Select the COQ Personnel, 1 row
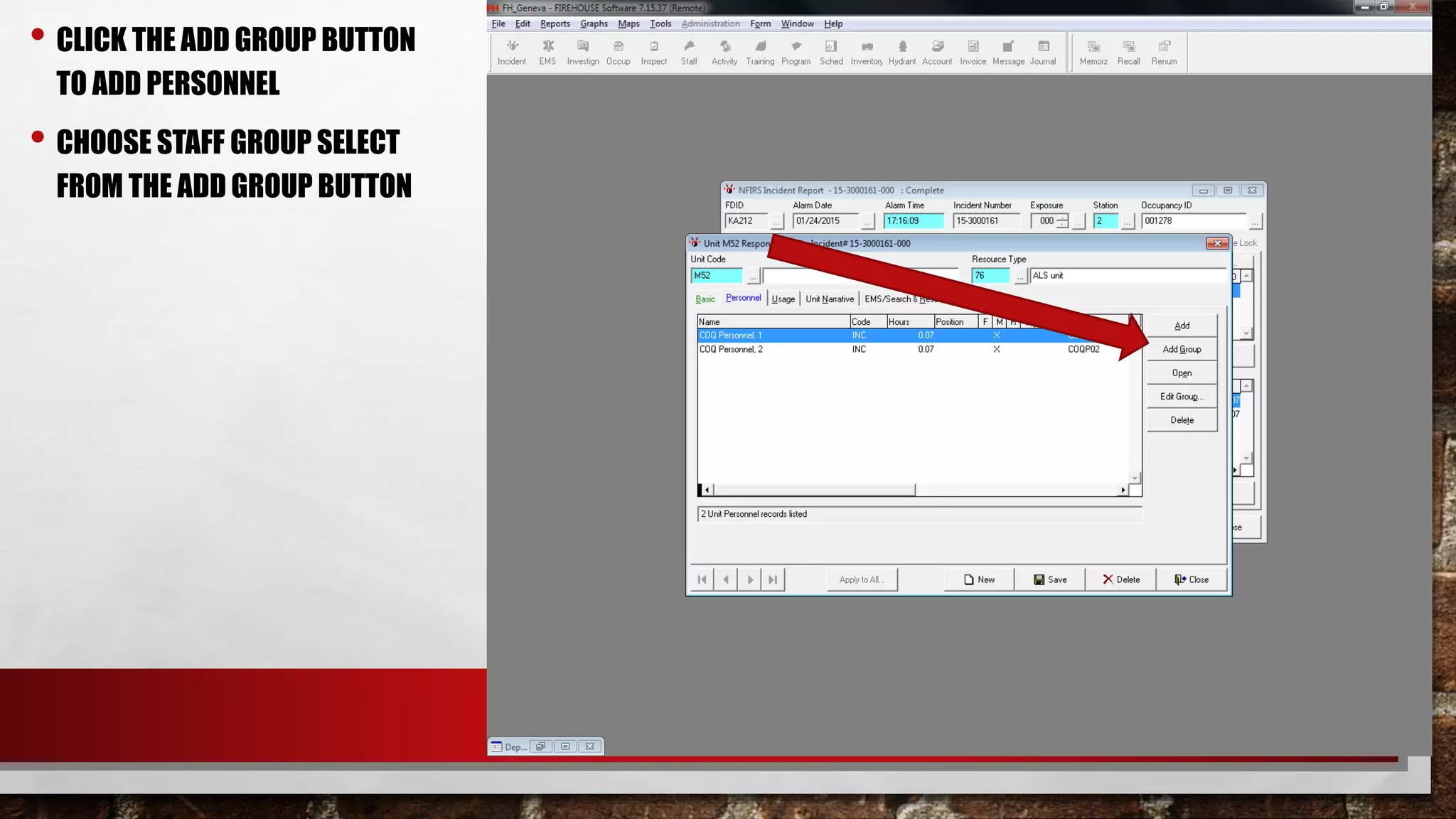The image size is (1456, 819). point(914,336)
